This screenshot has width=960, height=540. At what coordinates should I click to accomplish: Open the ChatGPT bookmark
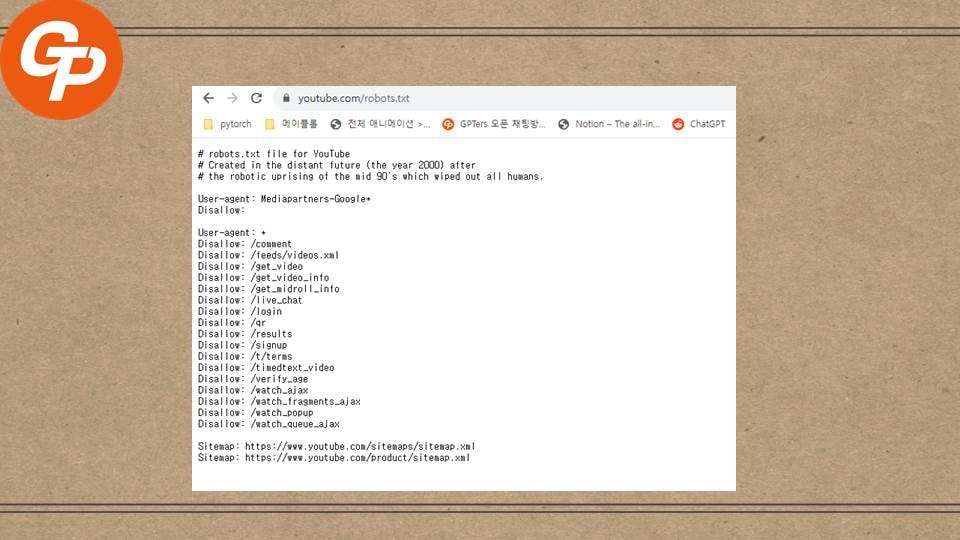click(699, 124)
